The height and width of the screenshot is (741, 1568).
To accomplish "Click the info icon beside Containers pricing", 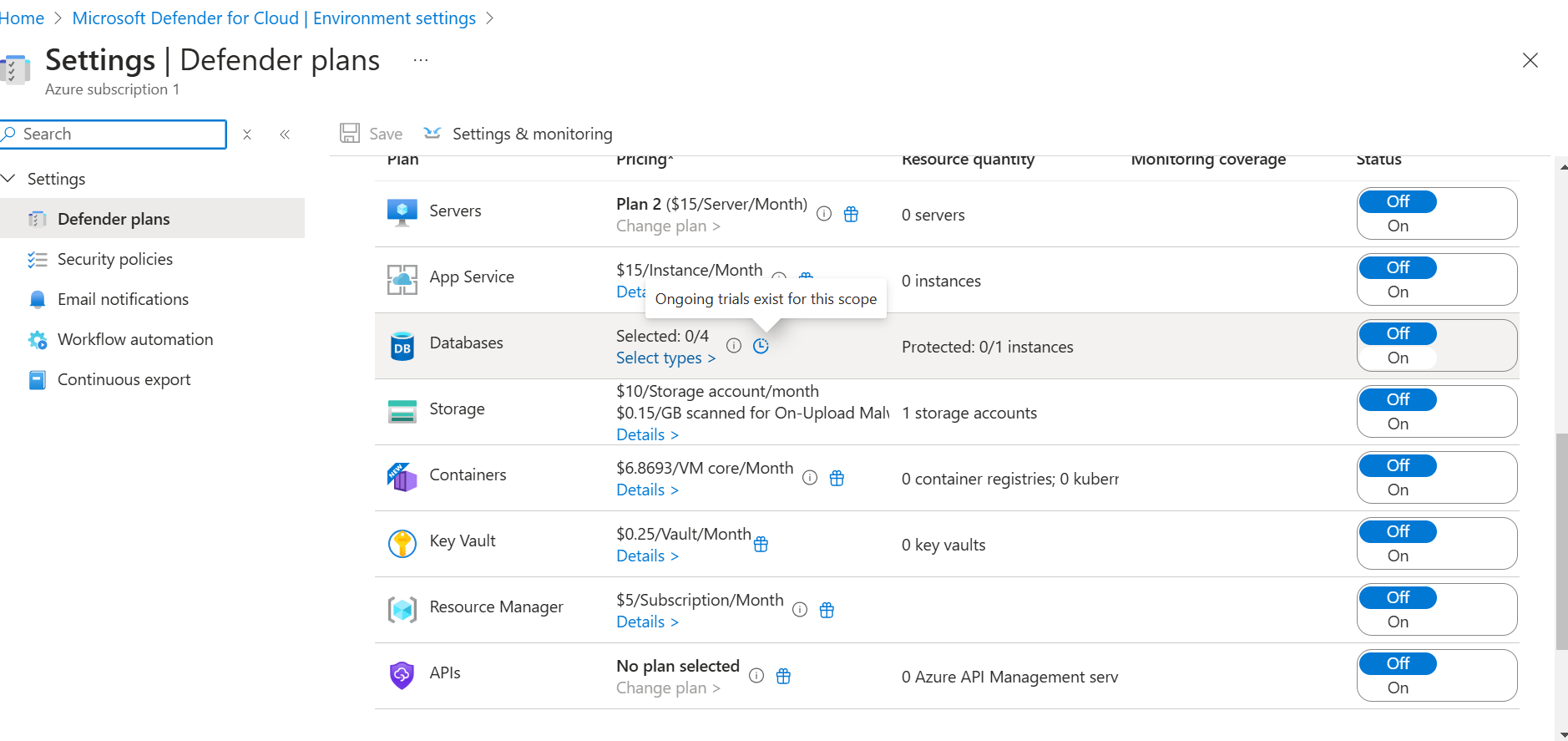I will (x=810, y=478).
